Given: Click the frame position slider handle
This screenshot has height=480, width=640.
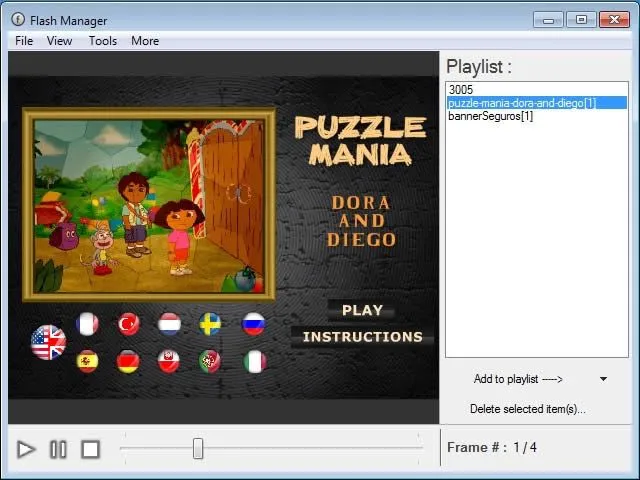Looking at the screenshot, I should click(x=198, y=449).
